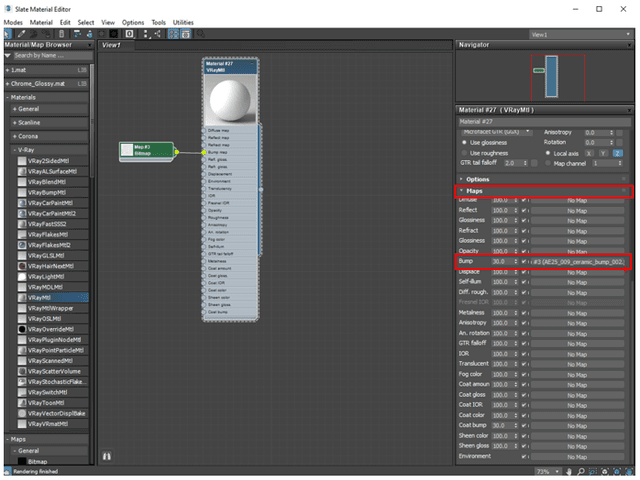640x480 pixels.
Task: Select the Zoom Region tool
Action: pyautogui.click(x=593, y=472)
